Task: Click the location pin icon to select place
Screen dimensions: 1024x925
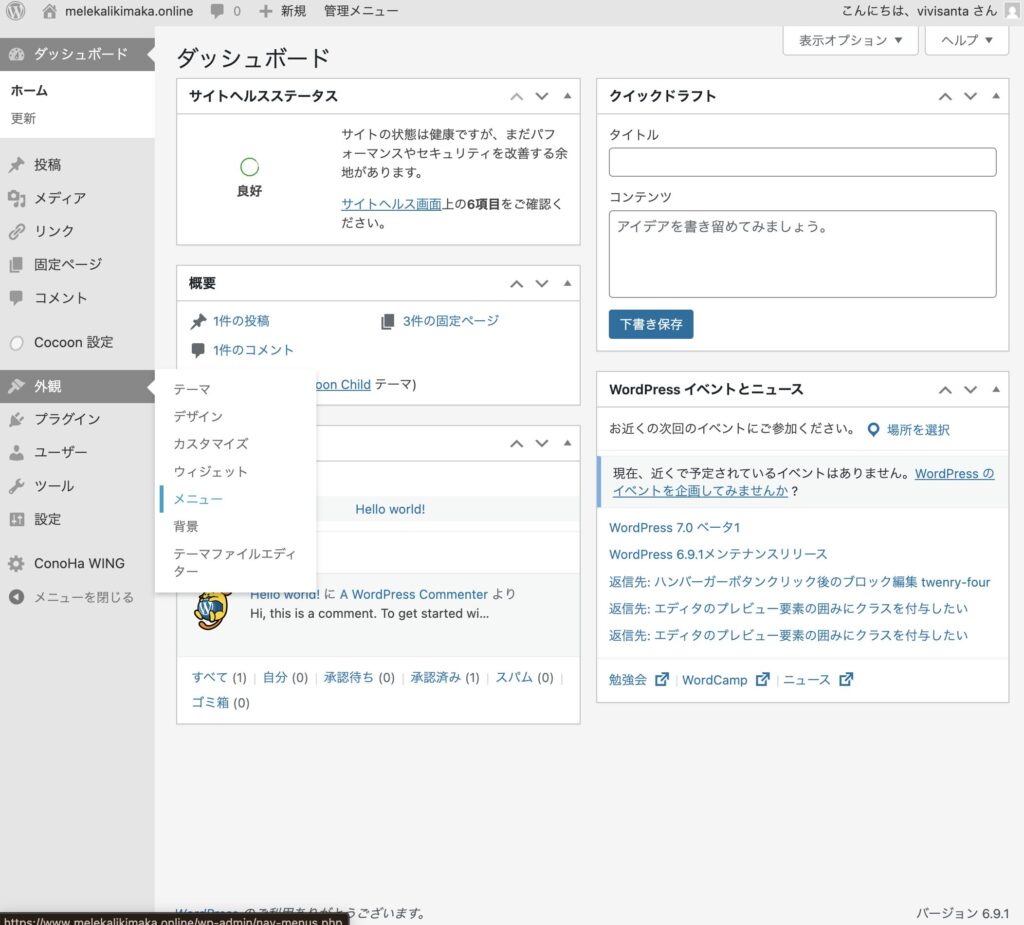Action: (x=873, y=430)
